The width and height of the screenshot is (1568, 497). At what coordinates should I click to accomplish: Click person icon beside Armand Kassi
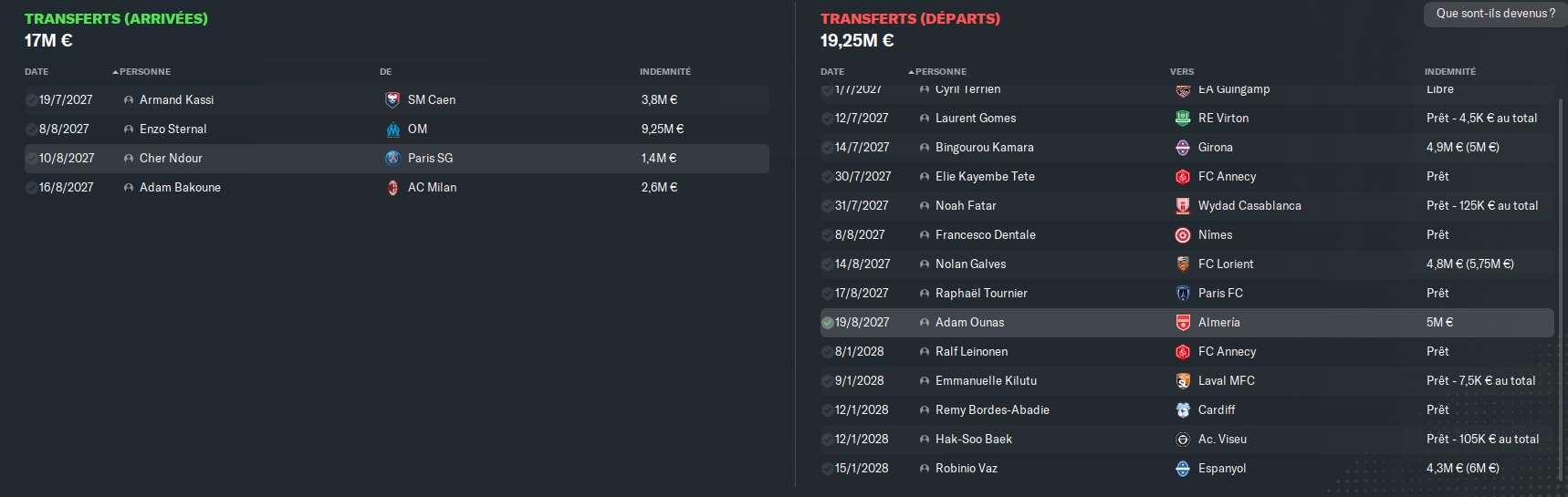[x=129, y=100]
